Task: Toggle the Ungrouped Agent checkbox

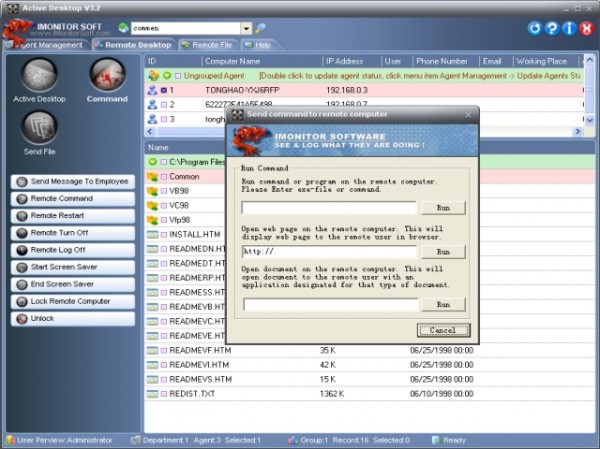Action: [178, 76]
